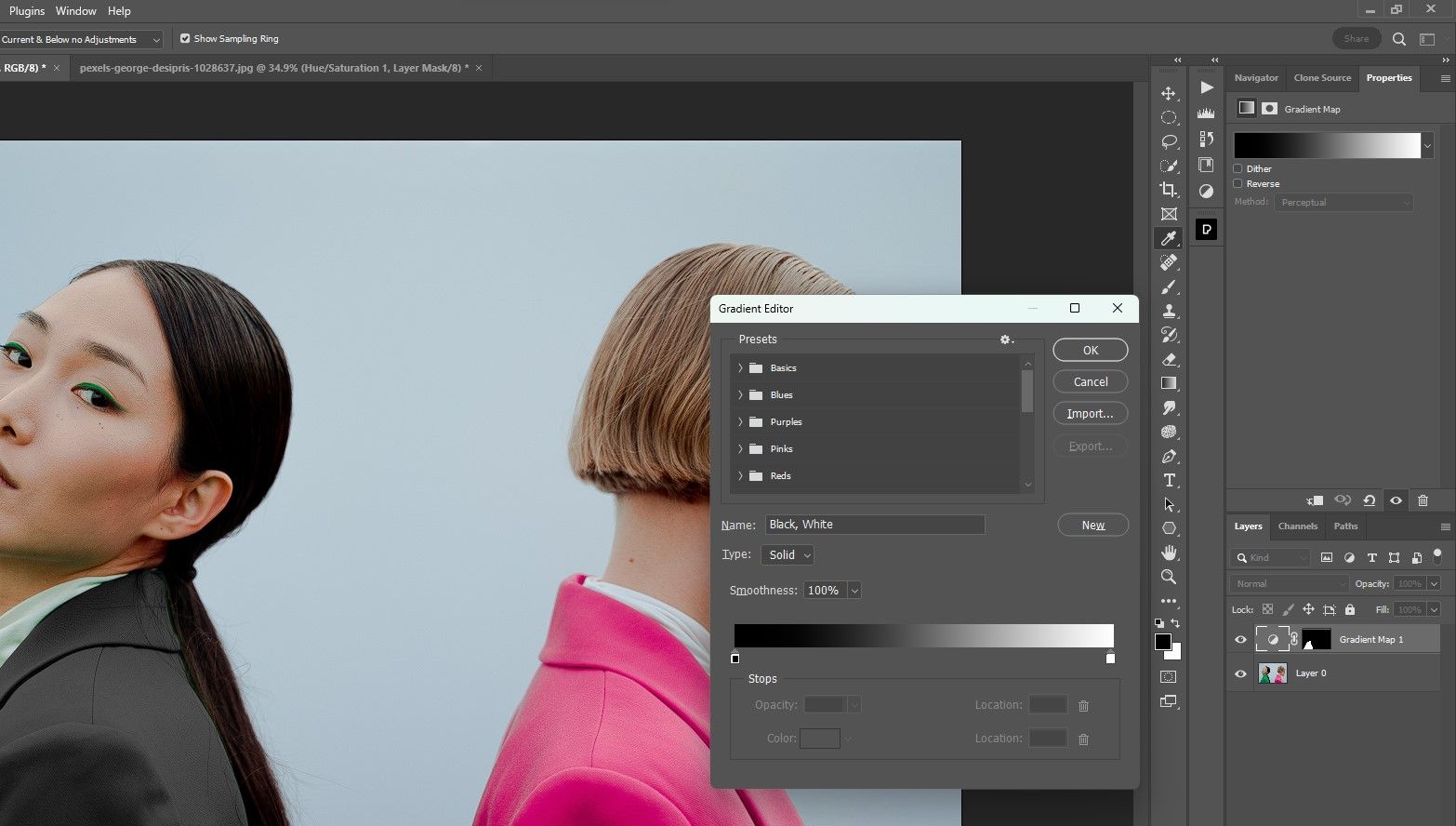
Task: Open the gradient Type dropdown
Action: click(x=788, y=555)
